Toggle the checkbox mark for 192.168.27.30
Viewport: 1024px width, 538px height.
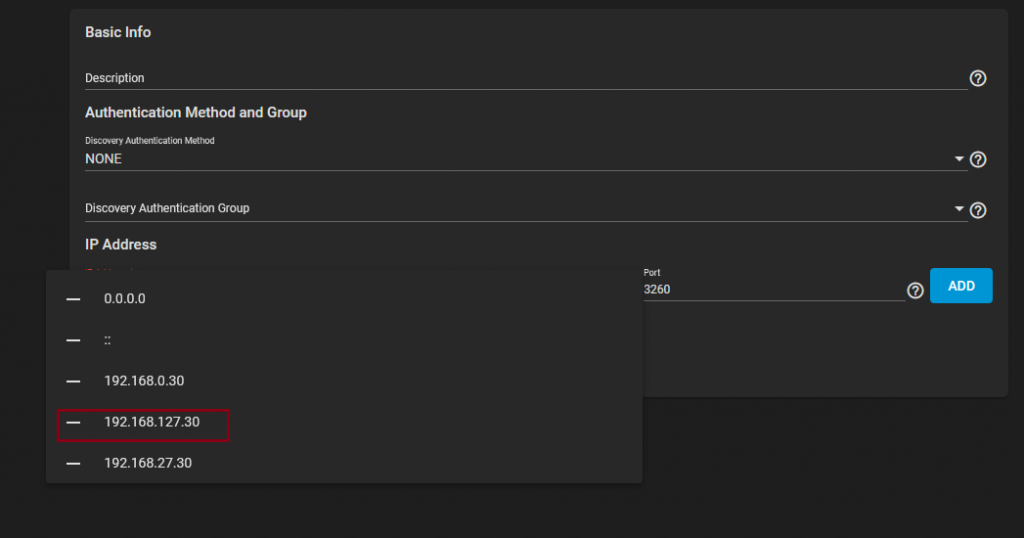73,464
